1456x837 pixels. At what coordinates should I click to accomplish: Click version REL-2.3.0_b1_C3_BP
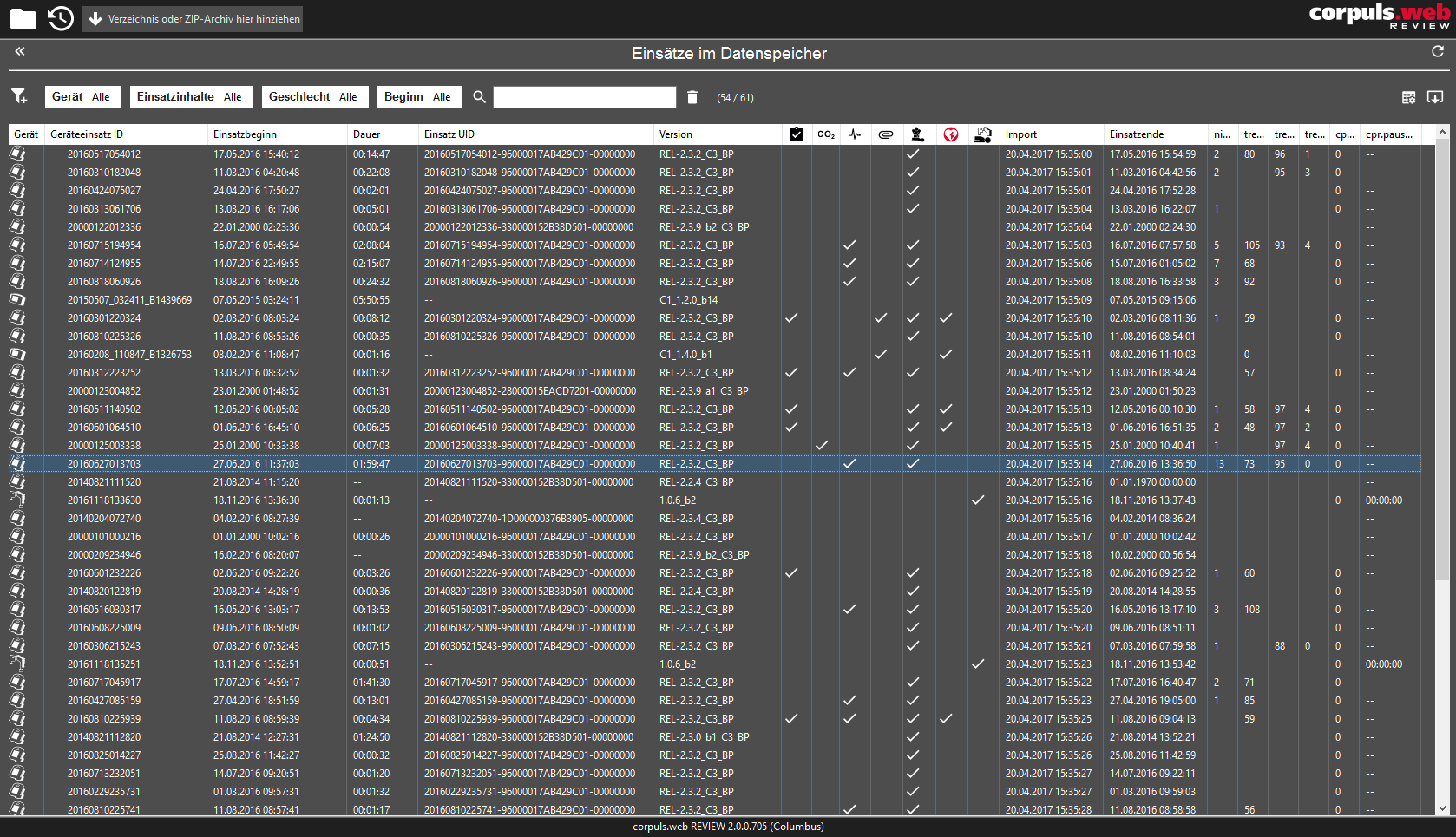click(704, 736)
